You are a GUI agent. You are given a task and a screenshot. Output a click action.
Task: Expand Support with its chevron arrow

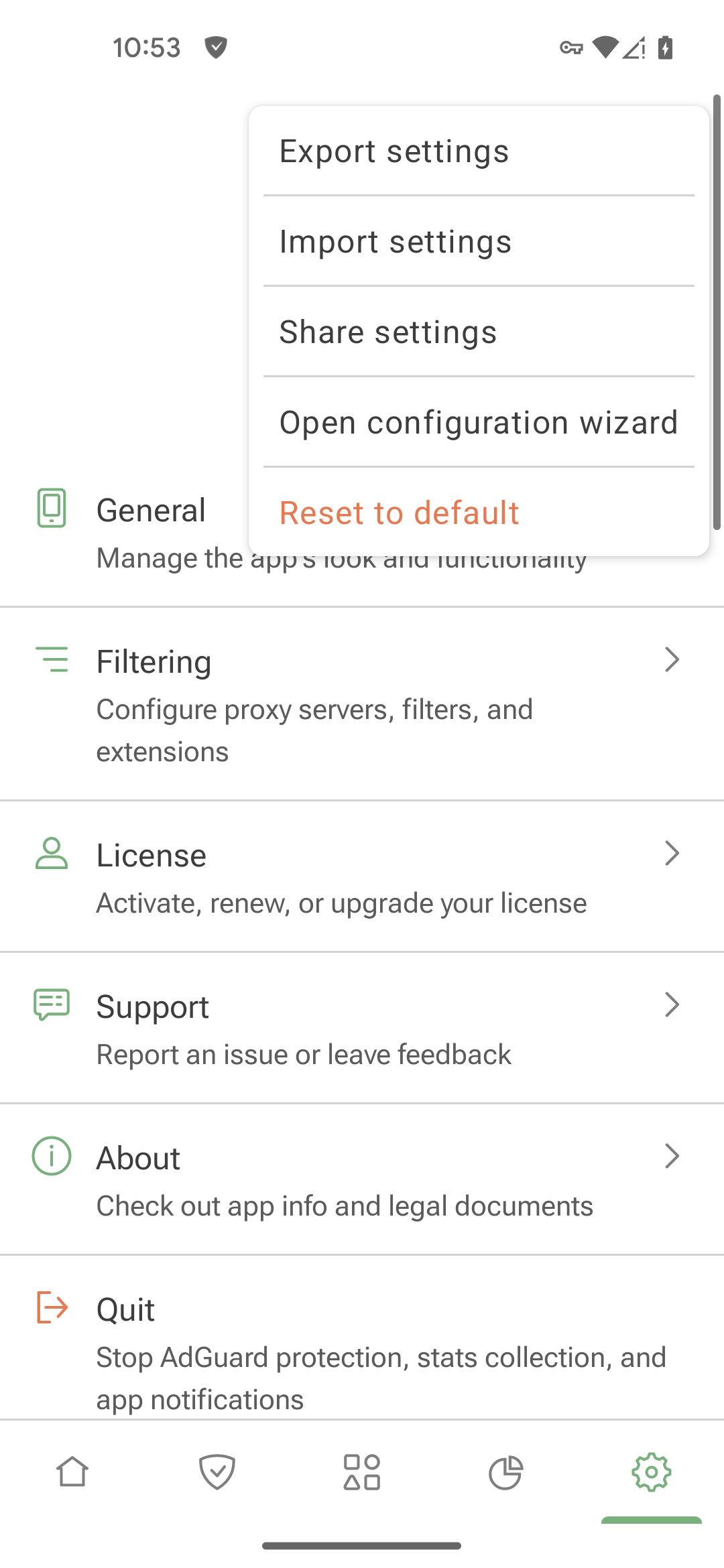point(672,1004)
